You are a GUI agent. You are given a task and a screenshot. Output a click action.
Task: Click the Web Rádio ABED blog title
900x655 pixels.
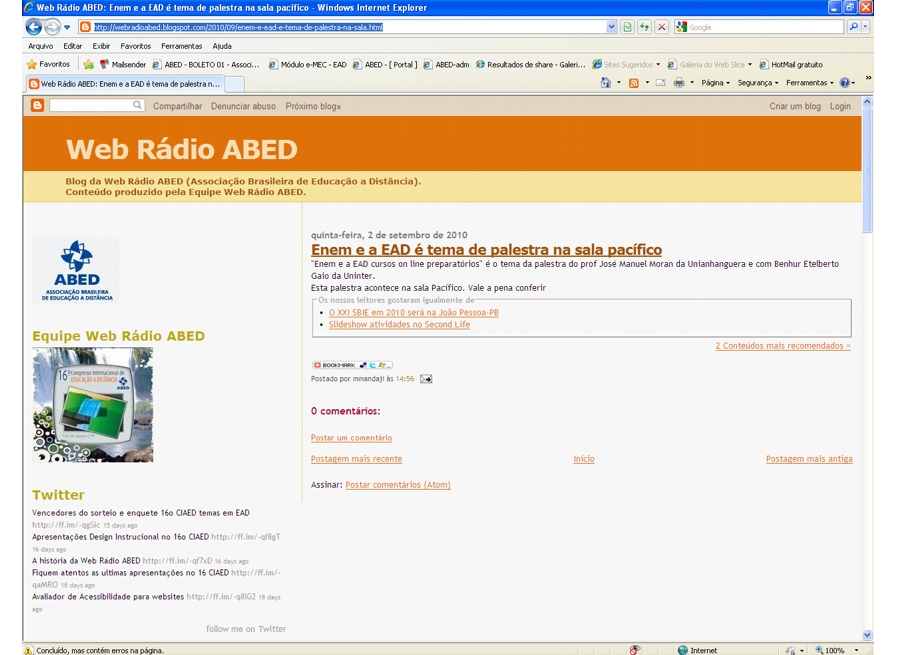pyautogui.click(x=181, y=149)
